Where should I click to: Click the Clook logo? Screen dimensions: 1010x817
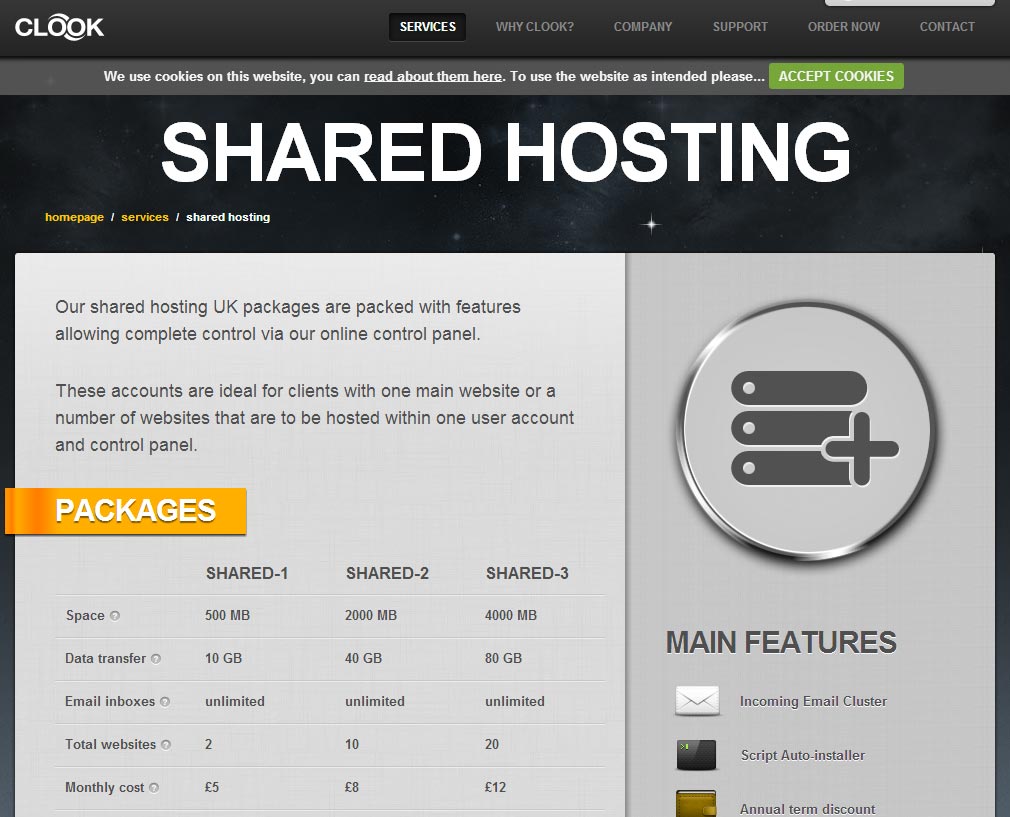[x=59, y=27]
